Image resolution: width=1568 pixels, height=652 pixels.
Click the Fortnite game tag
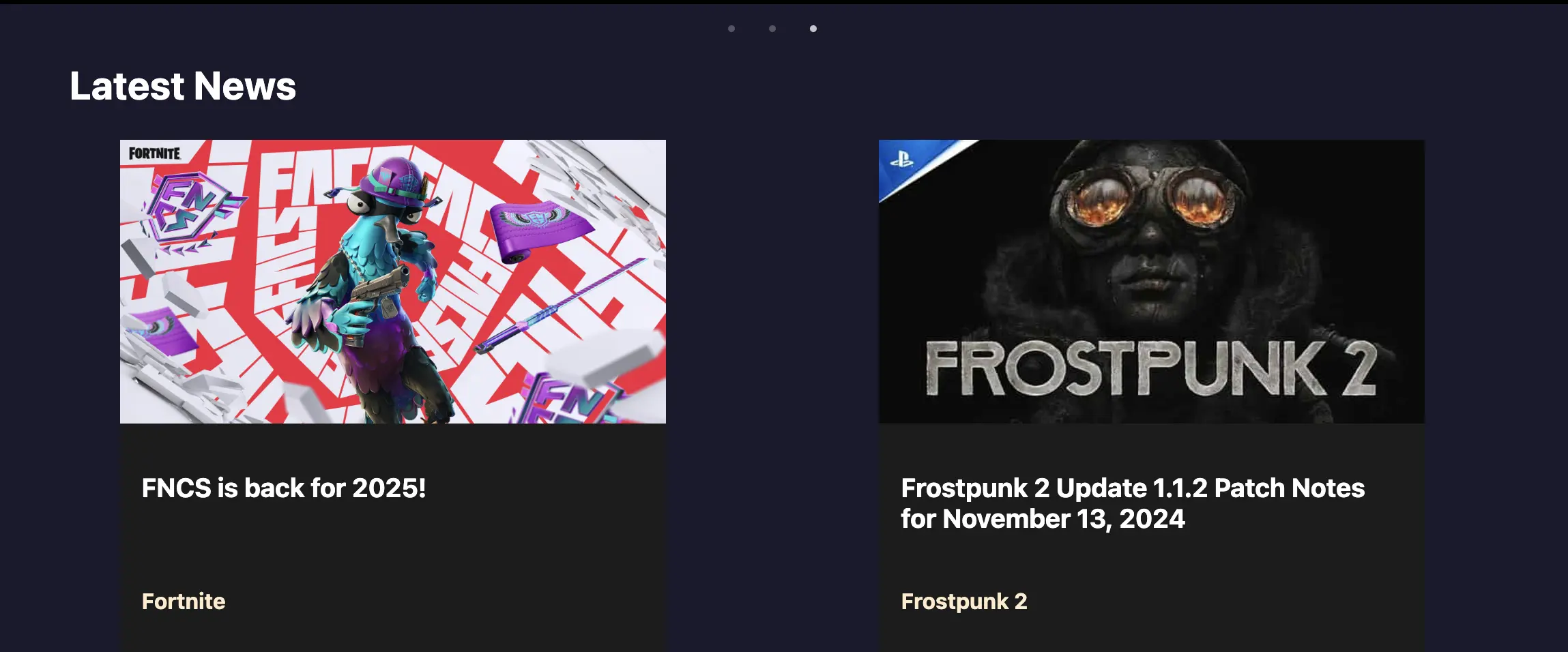click(184, 602)
